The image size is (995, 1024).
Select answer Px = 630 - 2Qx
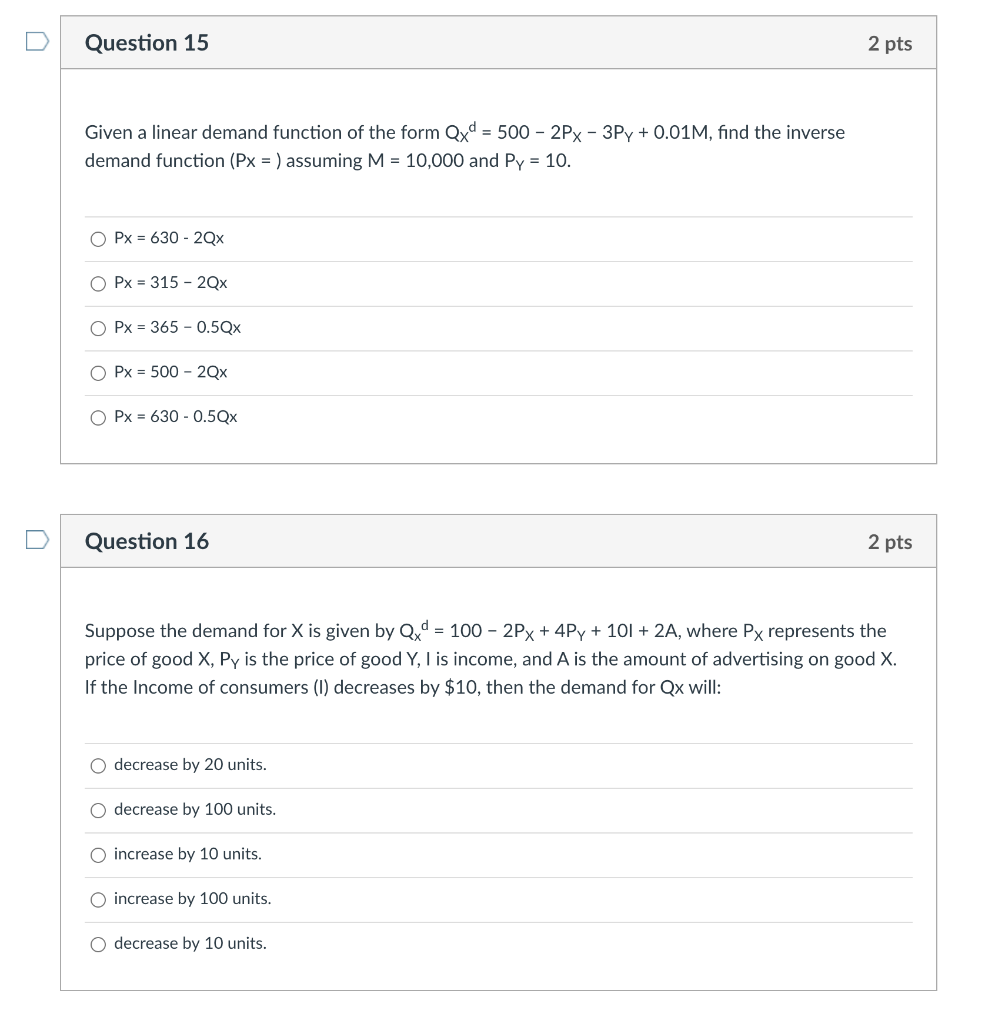click(x=98, y=238)
